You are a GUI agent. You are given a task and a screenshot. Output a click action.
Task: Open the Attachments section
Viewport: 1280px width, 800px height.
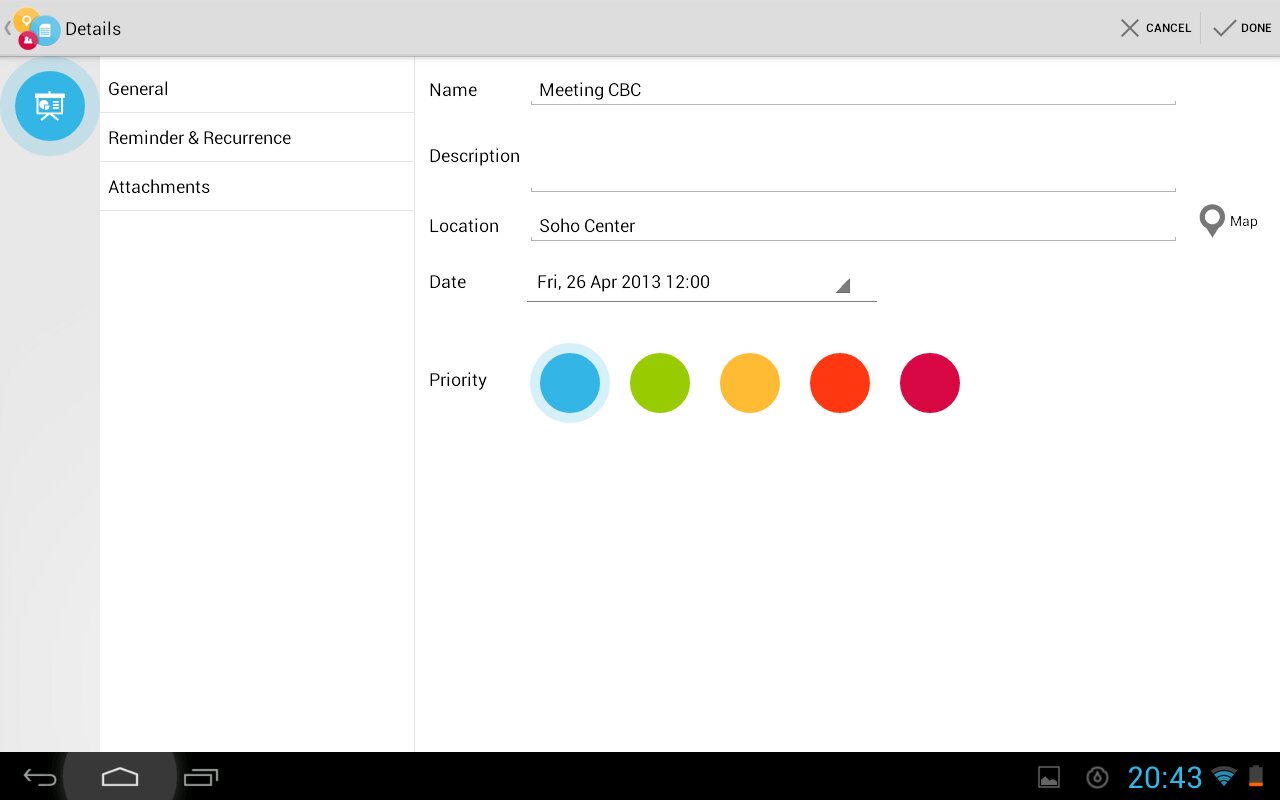click(257, 187)
